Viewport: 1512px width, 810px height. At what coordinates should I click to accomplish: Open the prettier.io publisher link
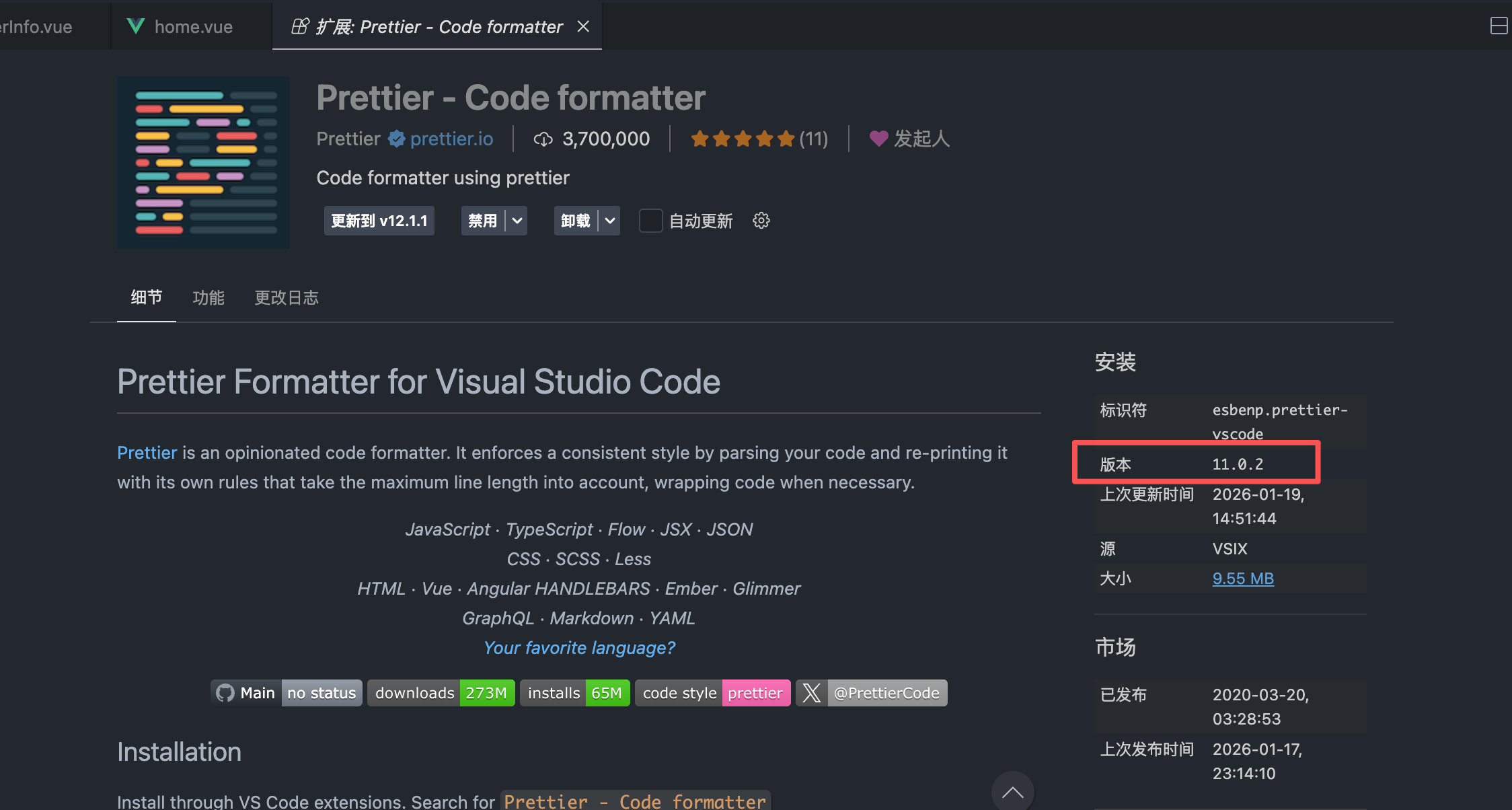(451, 139)
